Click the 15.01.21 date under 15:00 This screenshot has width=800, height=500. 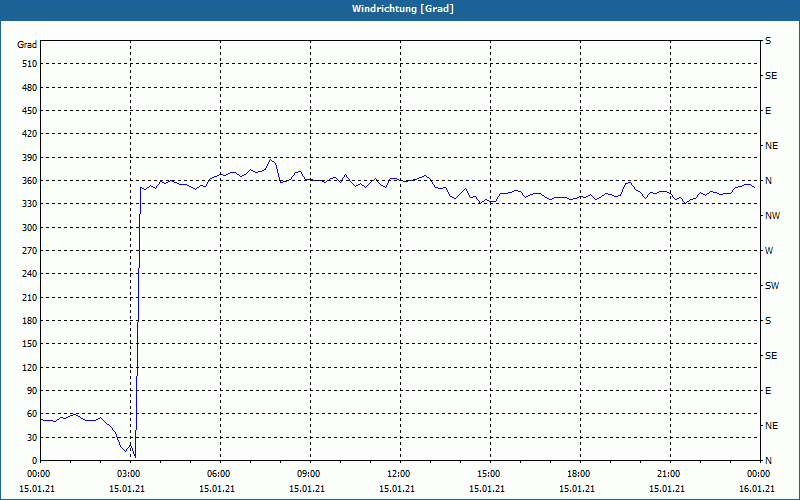click(x=487, y=489)
